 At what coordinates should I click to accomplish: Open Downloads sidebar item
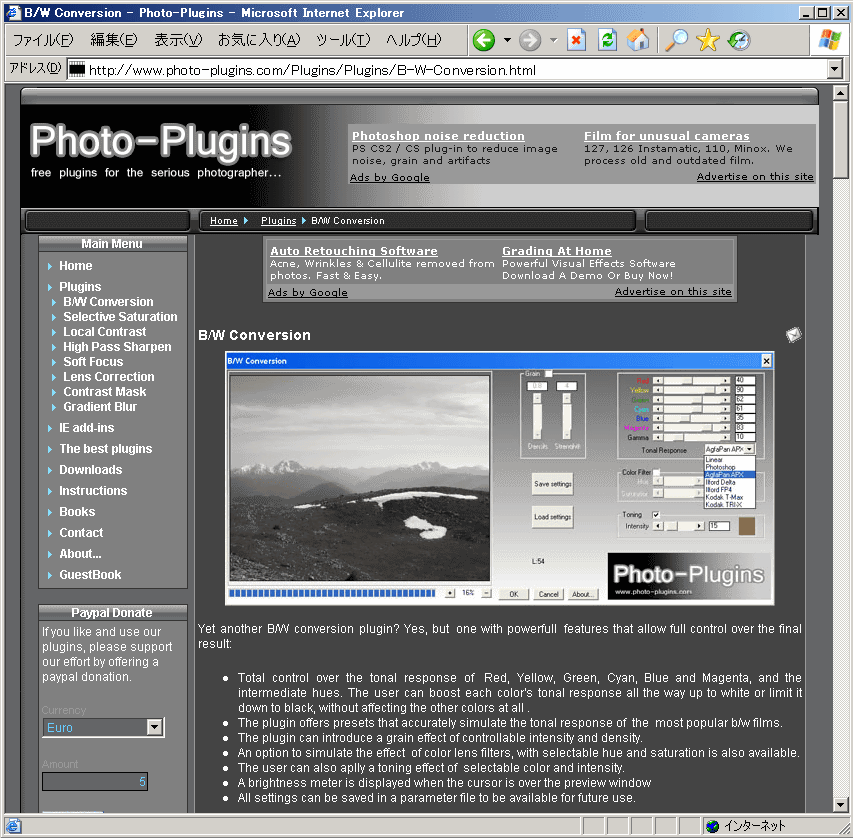(90, 470)
